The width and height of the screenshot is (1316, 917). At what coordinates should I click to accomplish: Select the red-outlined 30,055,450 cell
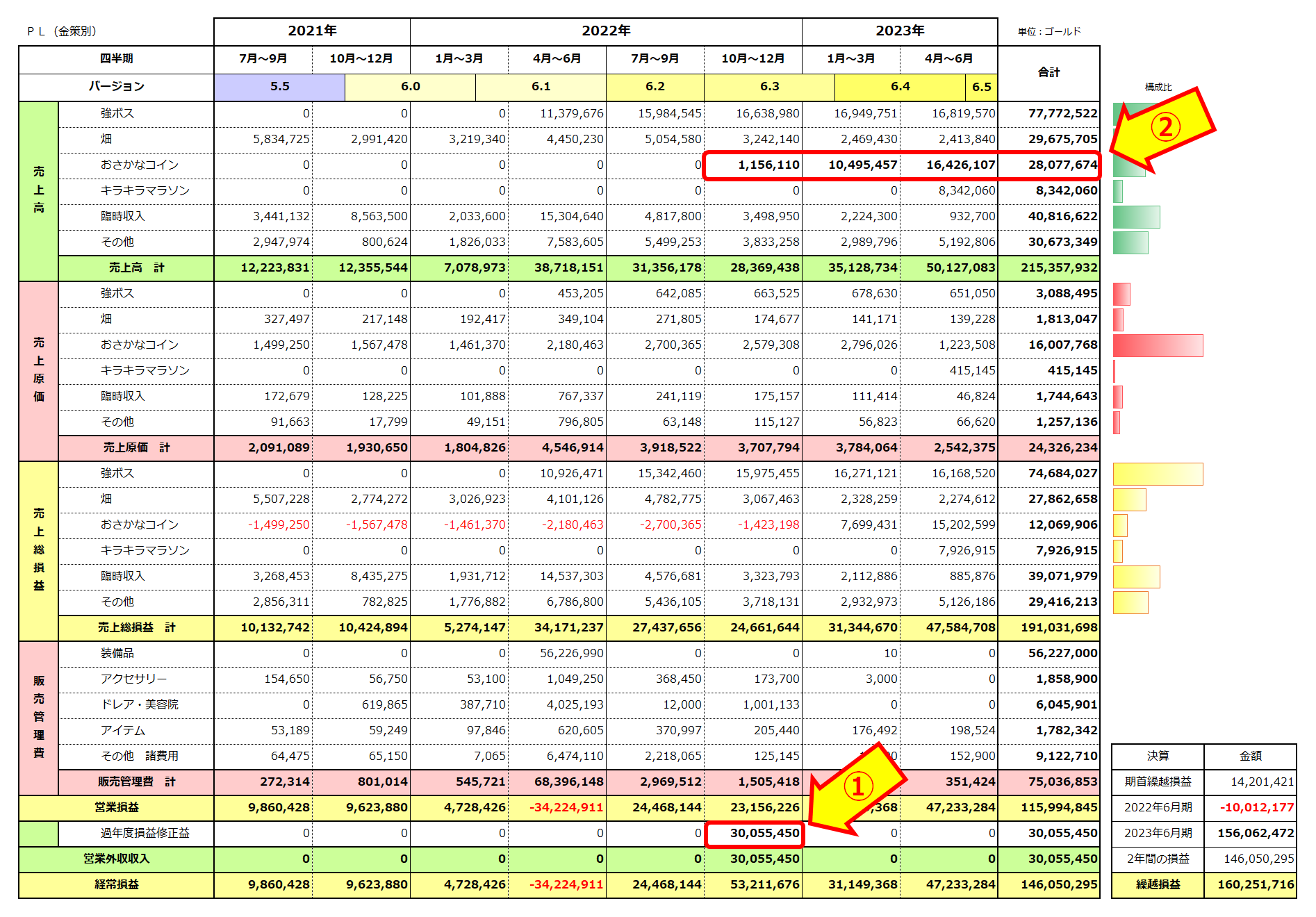755,833
